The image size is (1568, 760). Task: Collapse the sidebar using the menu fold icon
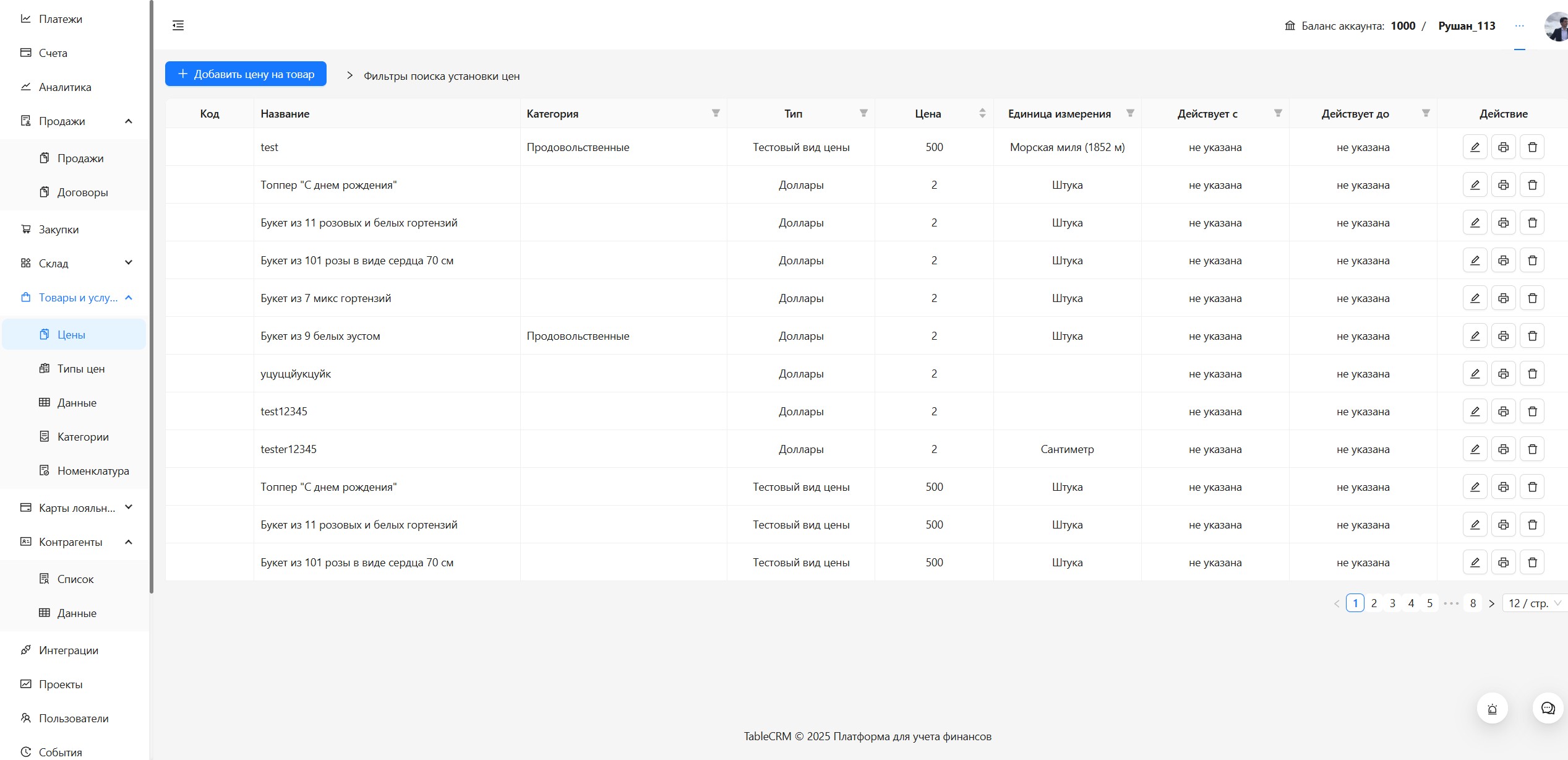[x=178, y=25]
